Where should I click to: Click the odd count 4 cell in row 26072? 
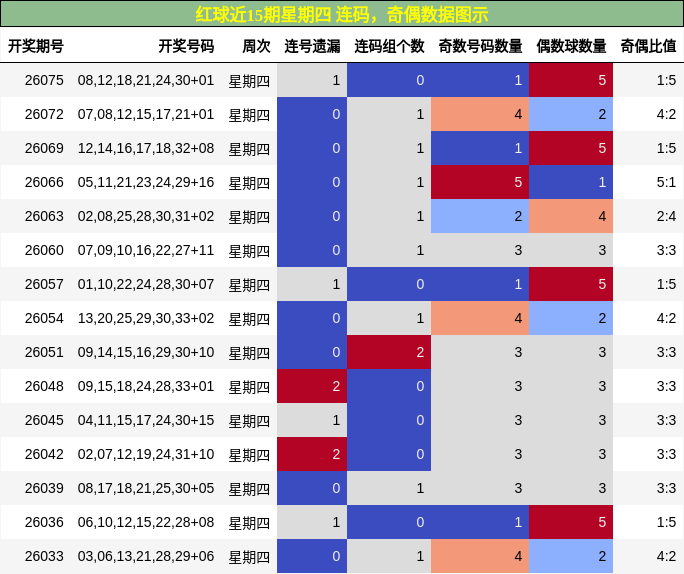pos(480,114)
